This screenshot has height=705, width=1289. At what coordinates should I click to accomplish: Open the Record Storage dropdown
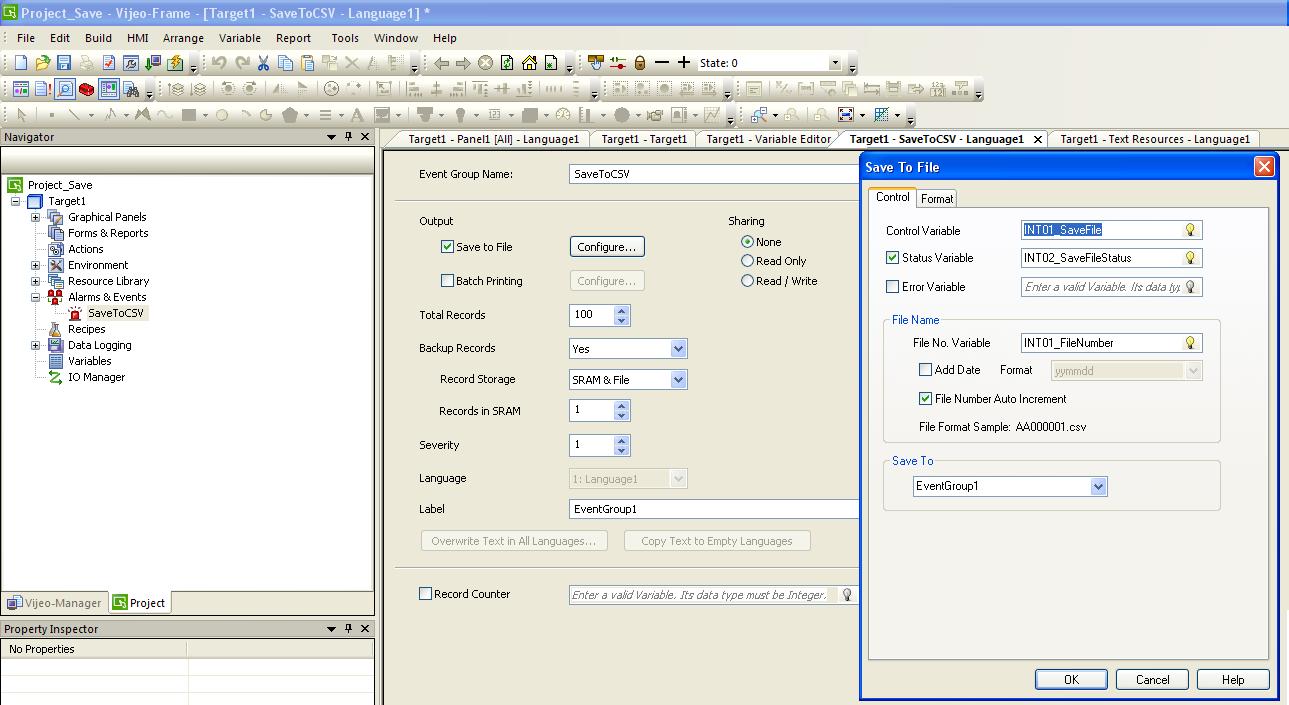coord(678,380)
